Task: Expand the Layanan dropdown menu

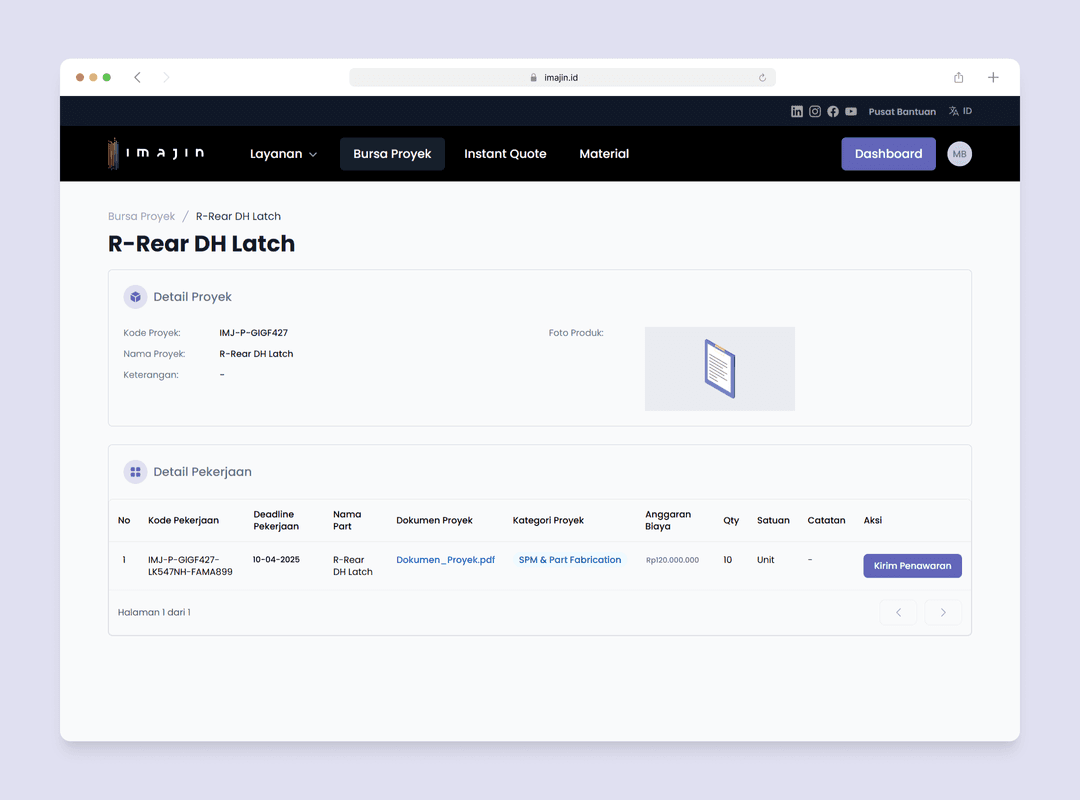Action: (x=283, y=154)
